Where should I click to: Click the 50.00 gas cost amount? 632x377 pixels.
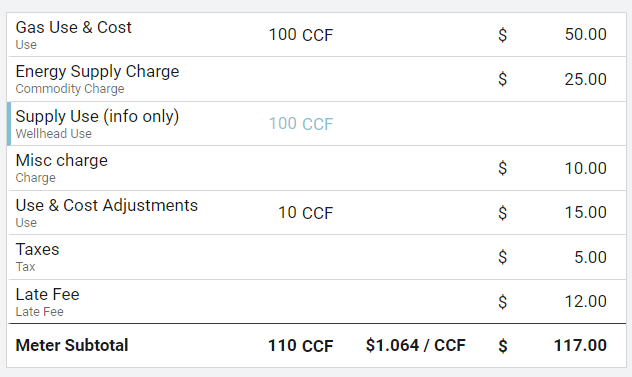click(x=585, y=34)
